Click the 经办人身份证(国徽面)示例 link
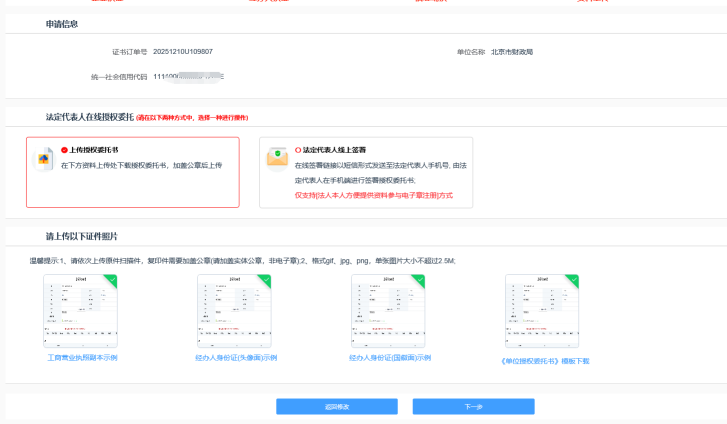This screenshot has height=424, width=727. click(x=389, y=357)
